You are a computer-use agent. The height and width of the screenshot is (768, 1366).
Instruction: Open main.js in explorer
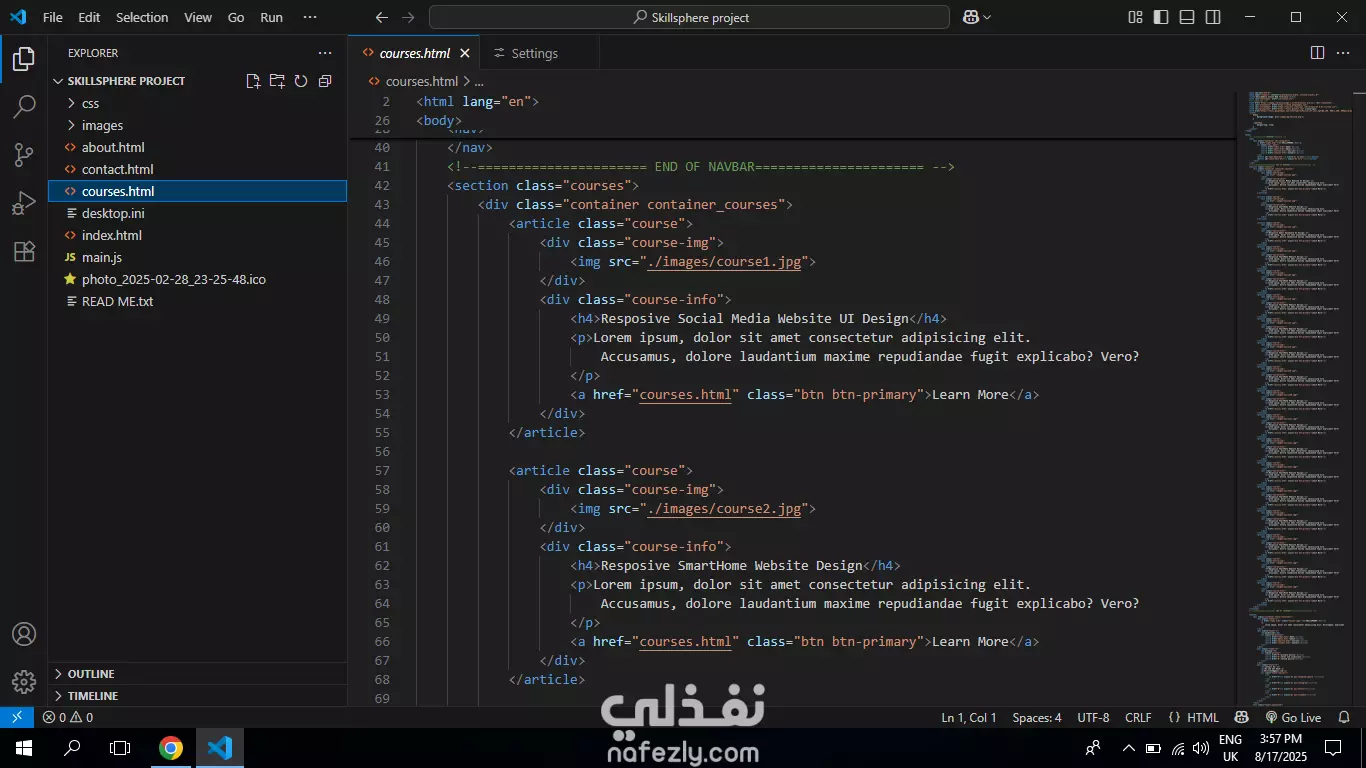tap(197, 257)
